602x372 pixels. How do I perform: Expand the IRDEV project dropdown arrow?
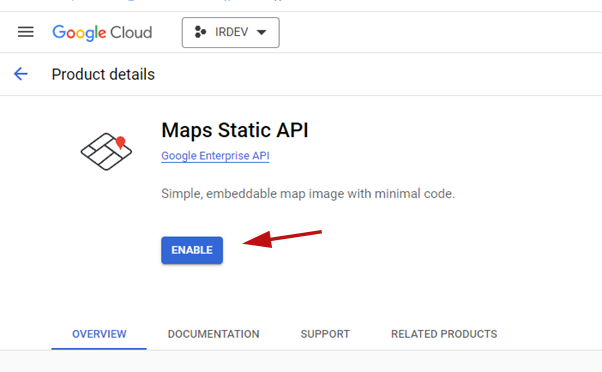coord(261,32)
